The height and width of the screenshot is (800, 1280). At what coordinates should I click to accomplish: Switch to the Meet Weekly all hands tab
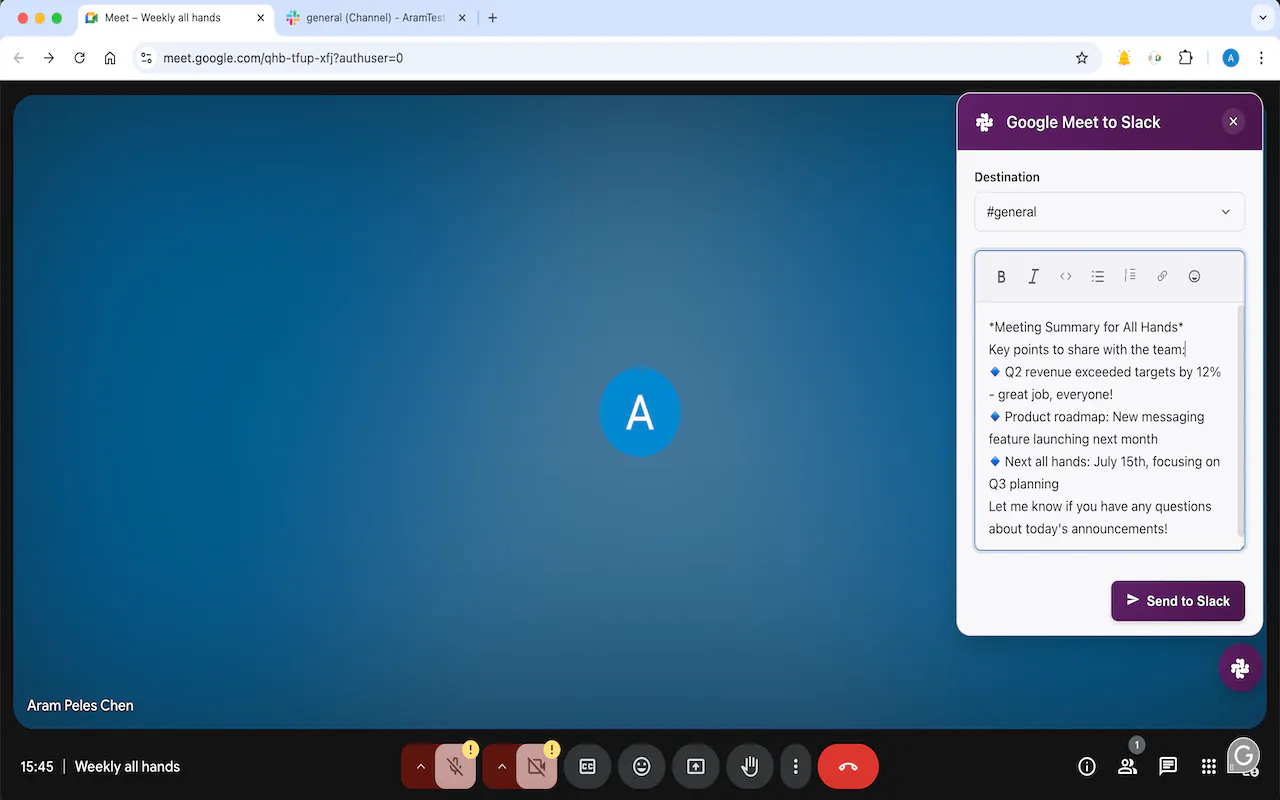tap(175, 18)
